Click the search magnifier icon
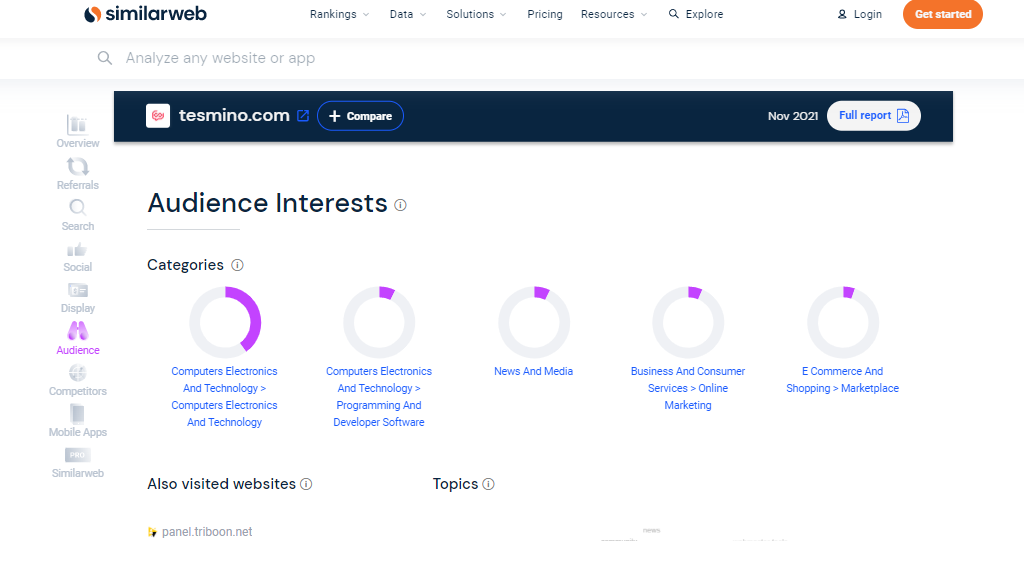Image resolution: width=1024 pixels, height=576 pixels. coord(104,58)
